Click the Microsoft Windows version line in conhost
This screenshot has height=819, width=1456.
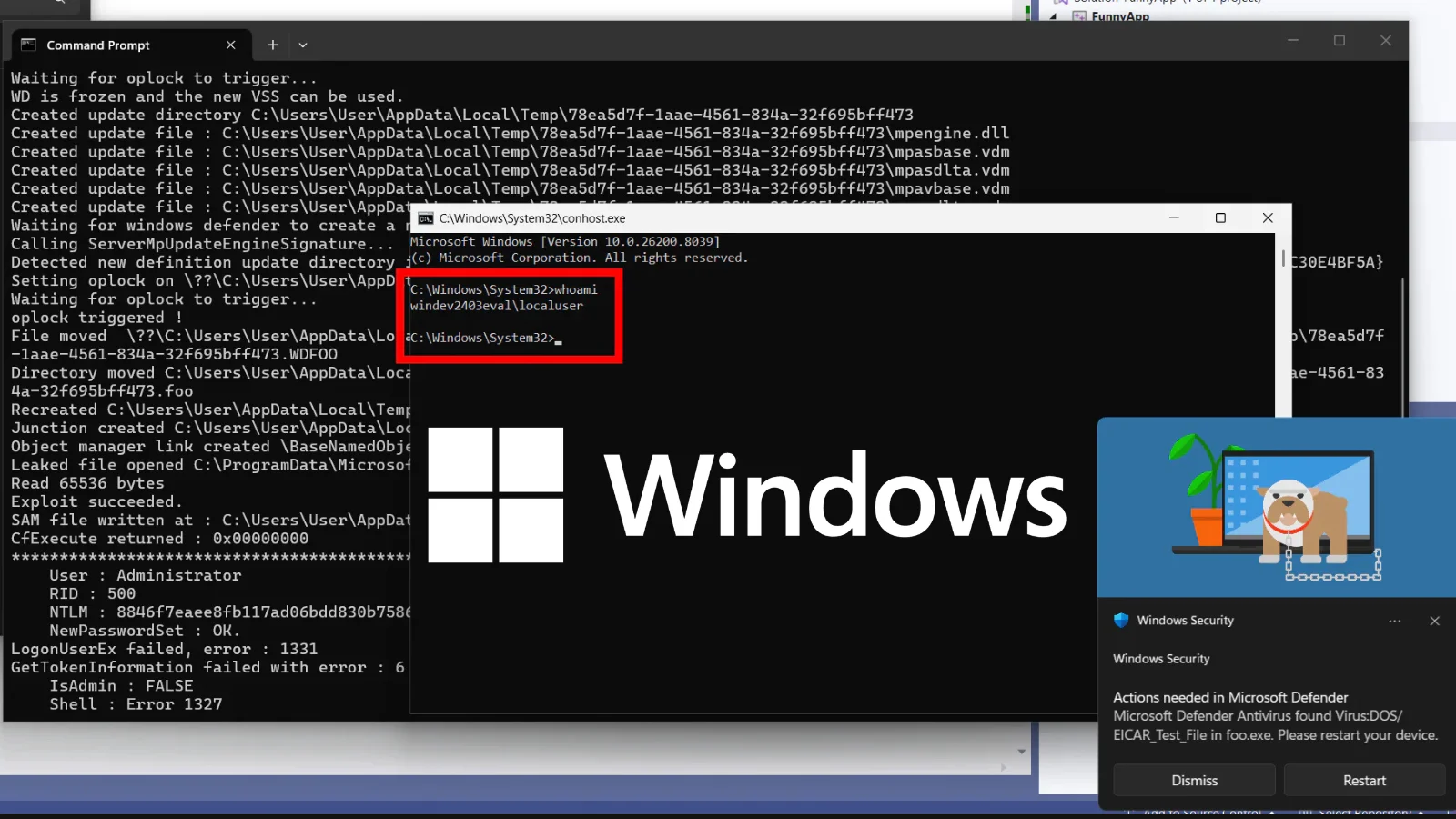coord(564,241)
